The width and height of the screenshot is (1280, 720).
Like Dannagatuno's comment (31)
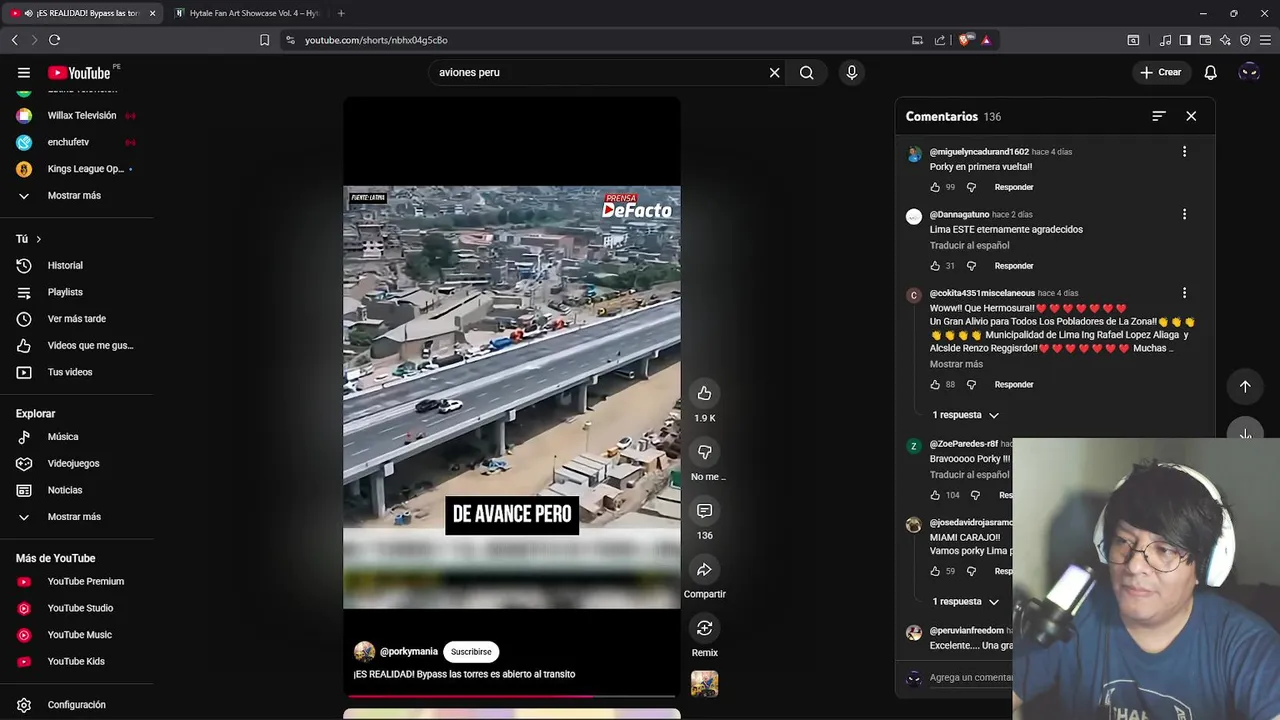[935, 266]
